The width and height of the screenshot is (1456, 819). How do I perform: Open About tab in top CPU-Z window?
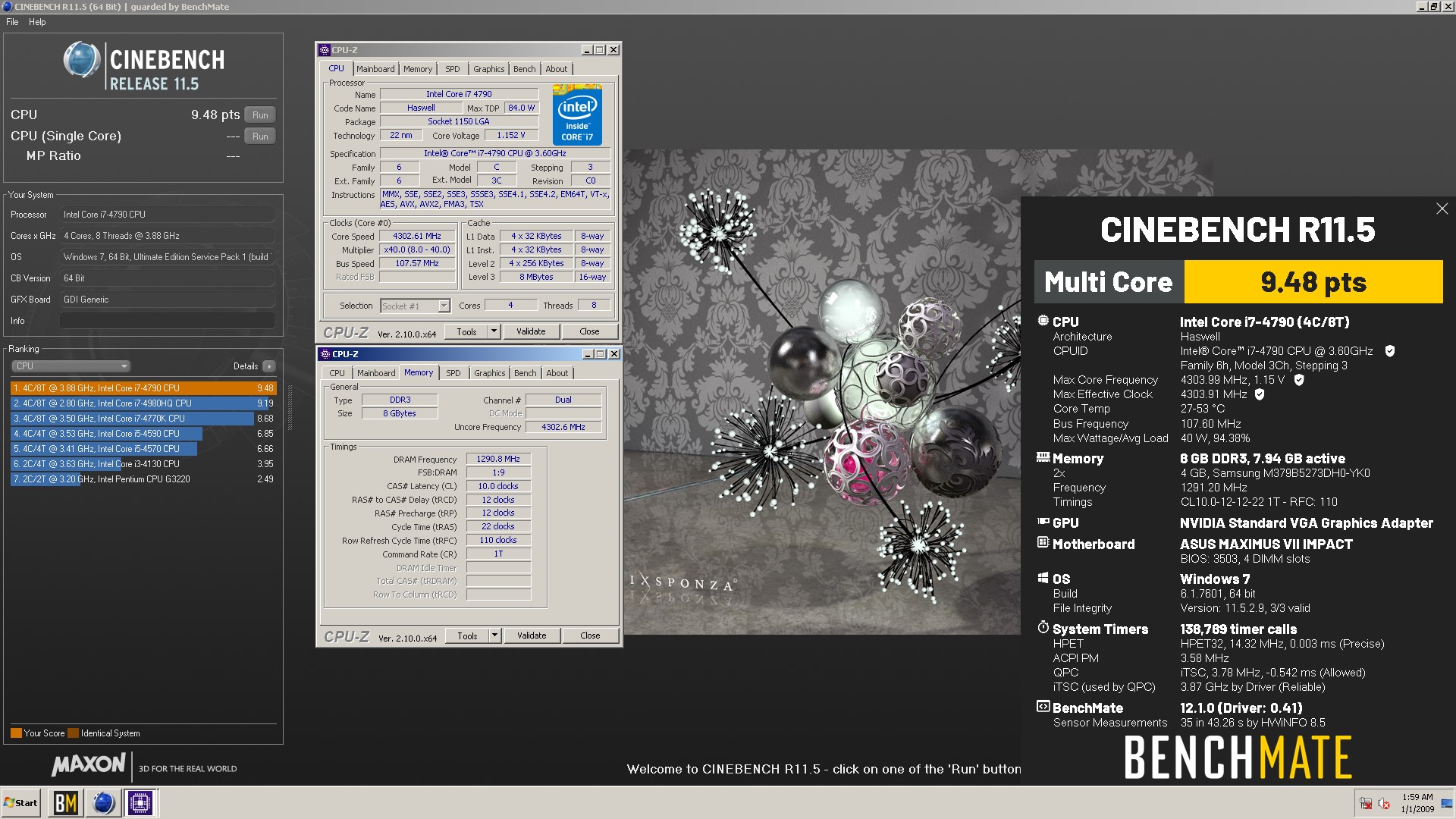coord(556,69)
